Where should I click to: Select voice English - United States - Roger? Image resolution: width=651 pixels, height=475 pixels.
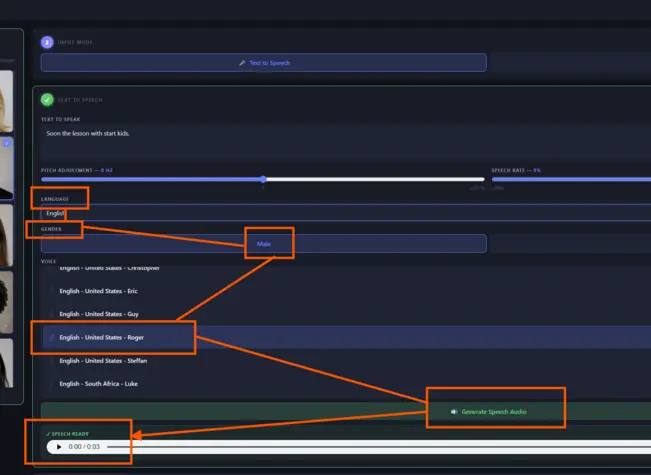click(347, 338)
